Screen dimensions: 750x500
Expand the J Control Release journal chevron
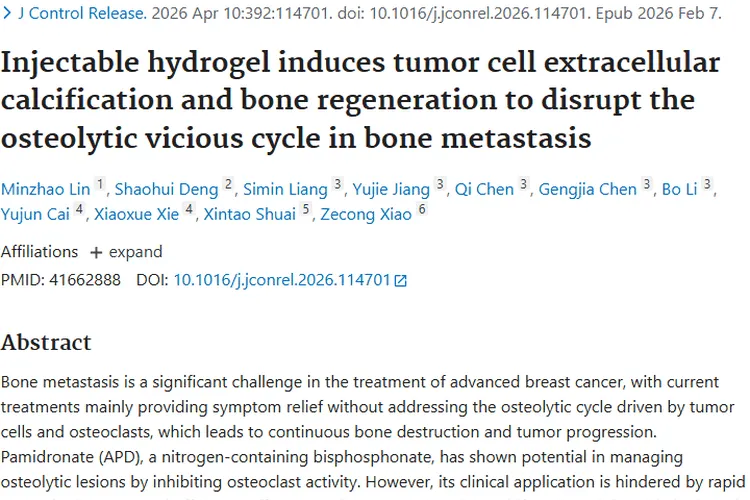coord(8,14)
